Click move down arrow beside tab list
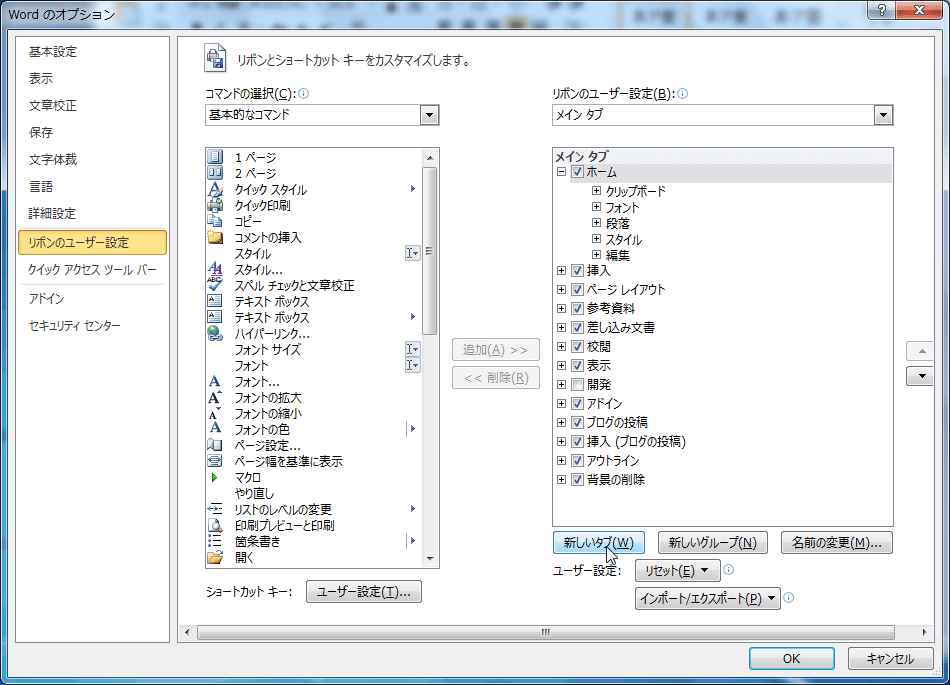 click(x=922, y=376)
